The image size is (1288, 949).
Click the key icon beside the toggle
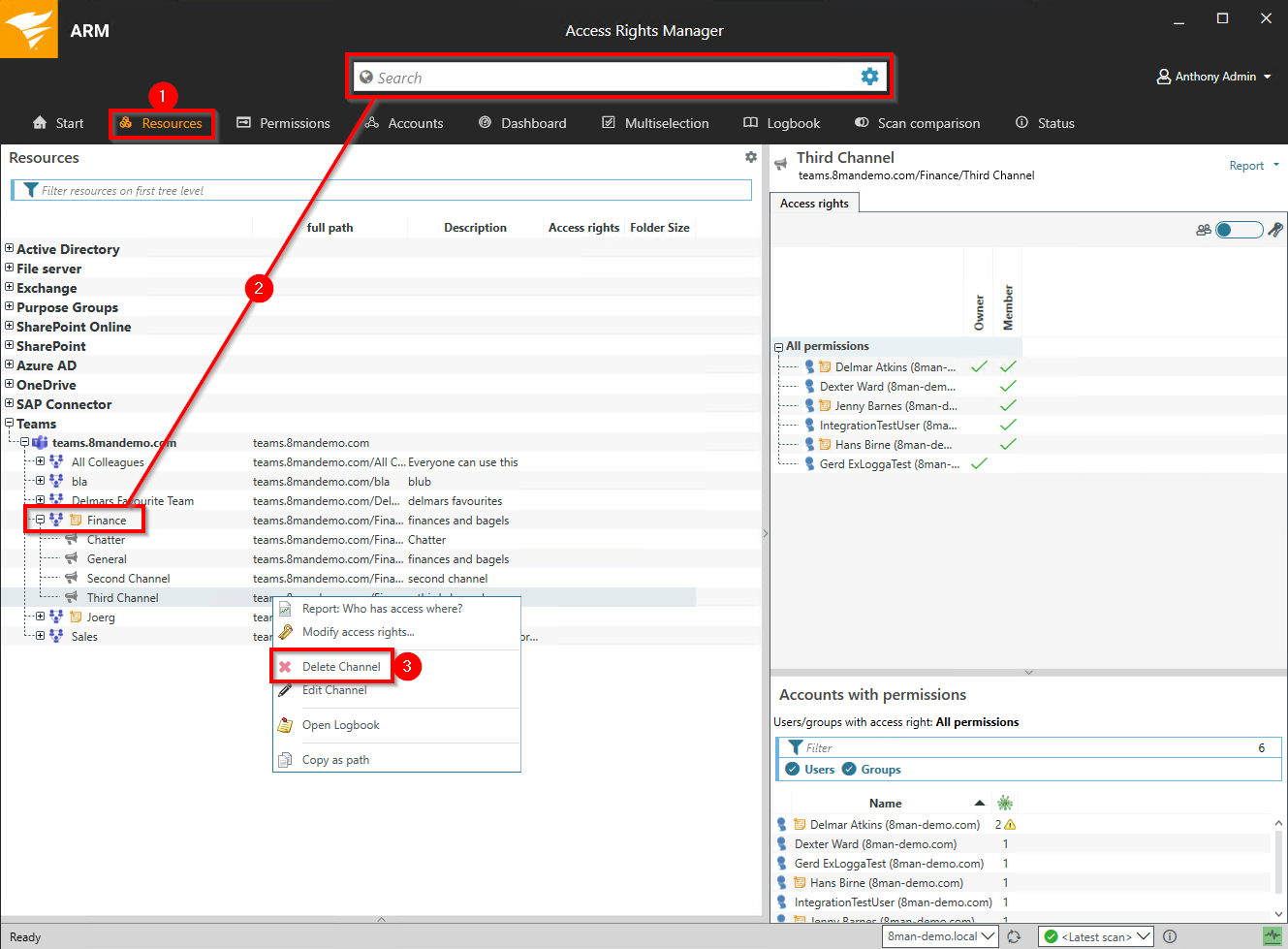[x=1275, y=230]
